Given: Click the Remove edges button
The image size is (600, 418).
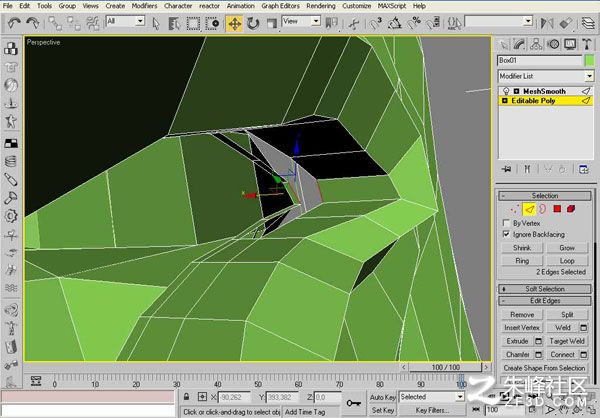Looking at the screenshot, I should (x=522, y=314).
